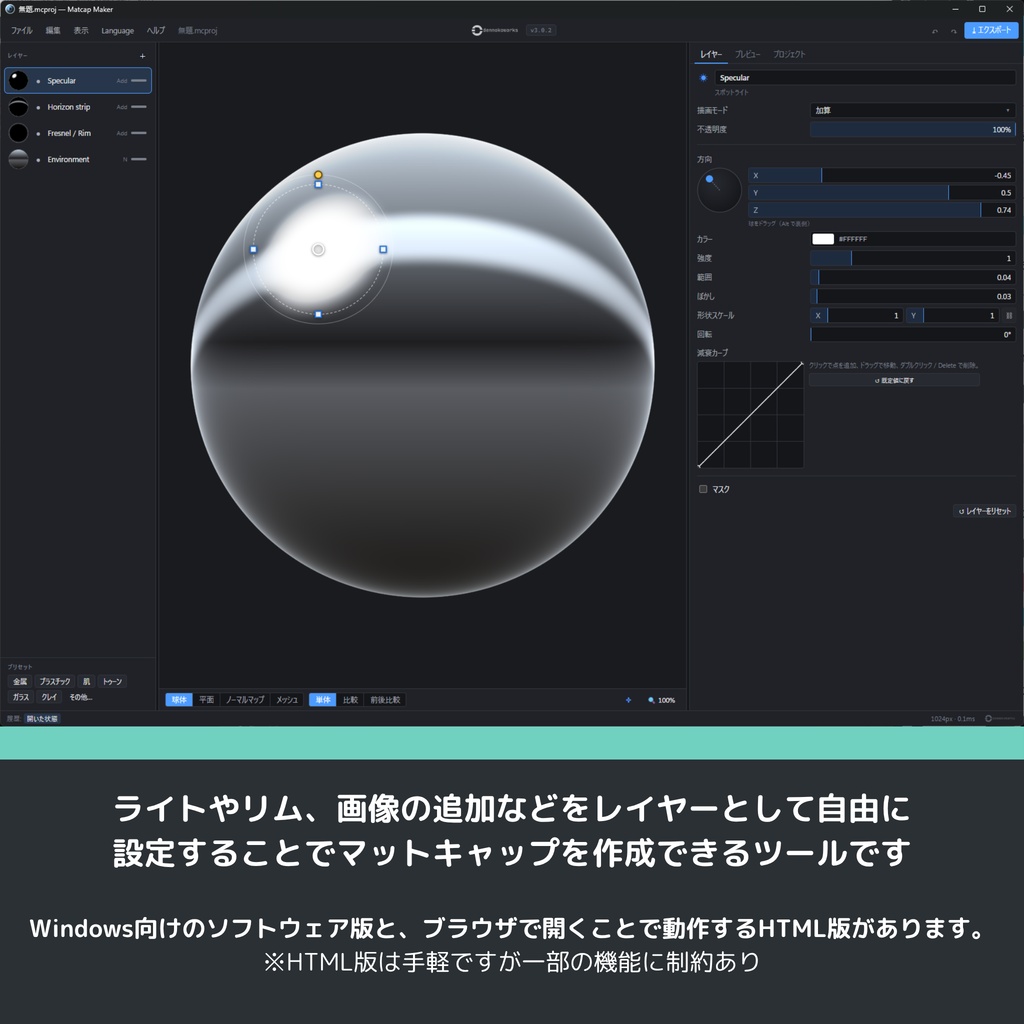Click the redo arrow icon
The width and height of the screenshot is (1024, 1024).
tap(953, 31)
